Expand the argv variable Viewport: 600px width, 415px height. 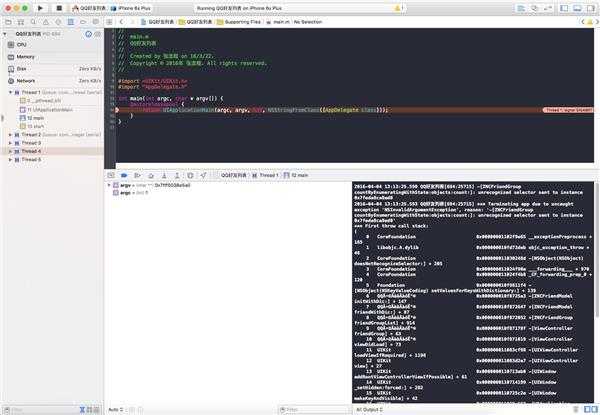(x=109, y=185)
